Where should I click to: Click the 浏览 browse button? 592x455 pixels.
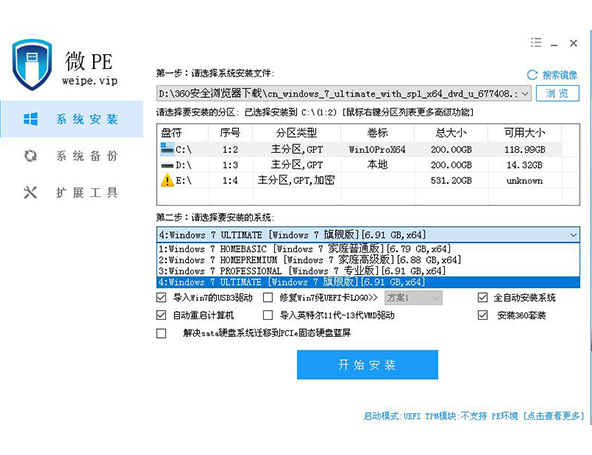coord(557,93)
